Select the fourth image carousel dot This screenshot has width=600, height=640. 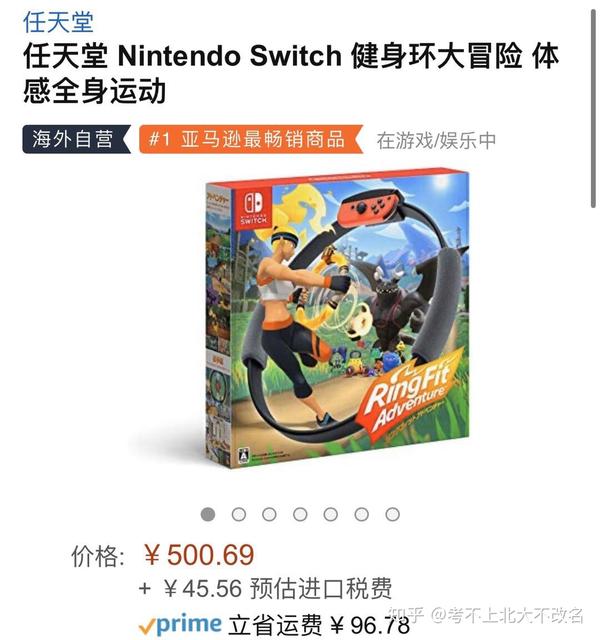[x=300, y=514]
